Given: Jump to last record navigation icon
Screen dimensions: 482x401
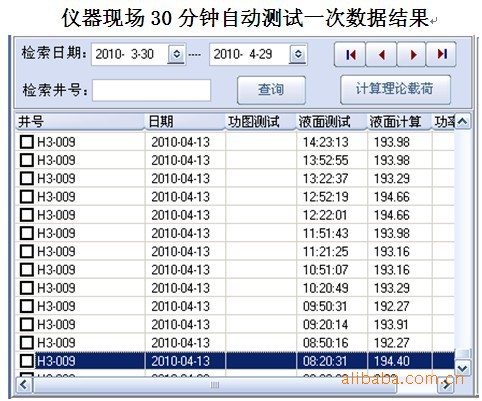Looking at the screenshot, I should pyautogui.click(x=441, y=54).
